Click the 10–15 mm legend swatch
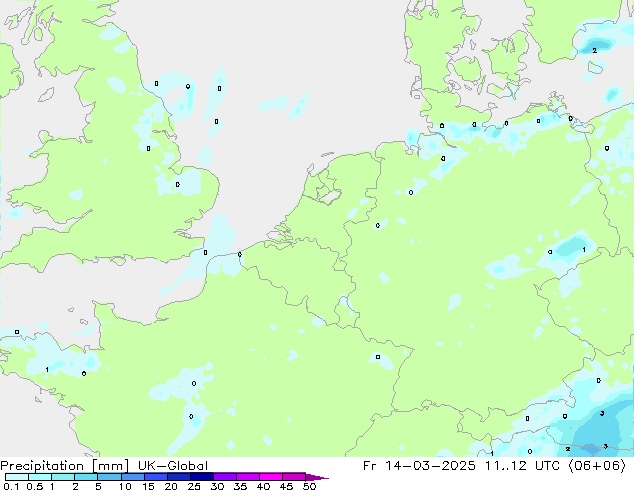This screenshot has height=490, width=634. [133, 477]
